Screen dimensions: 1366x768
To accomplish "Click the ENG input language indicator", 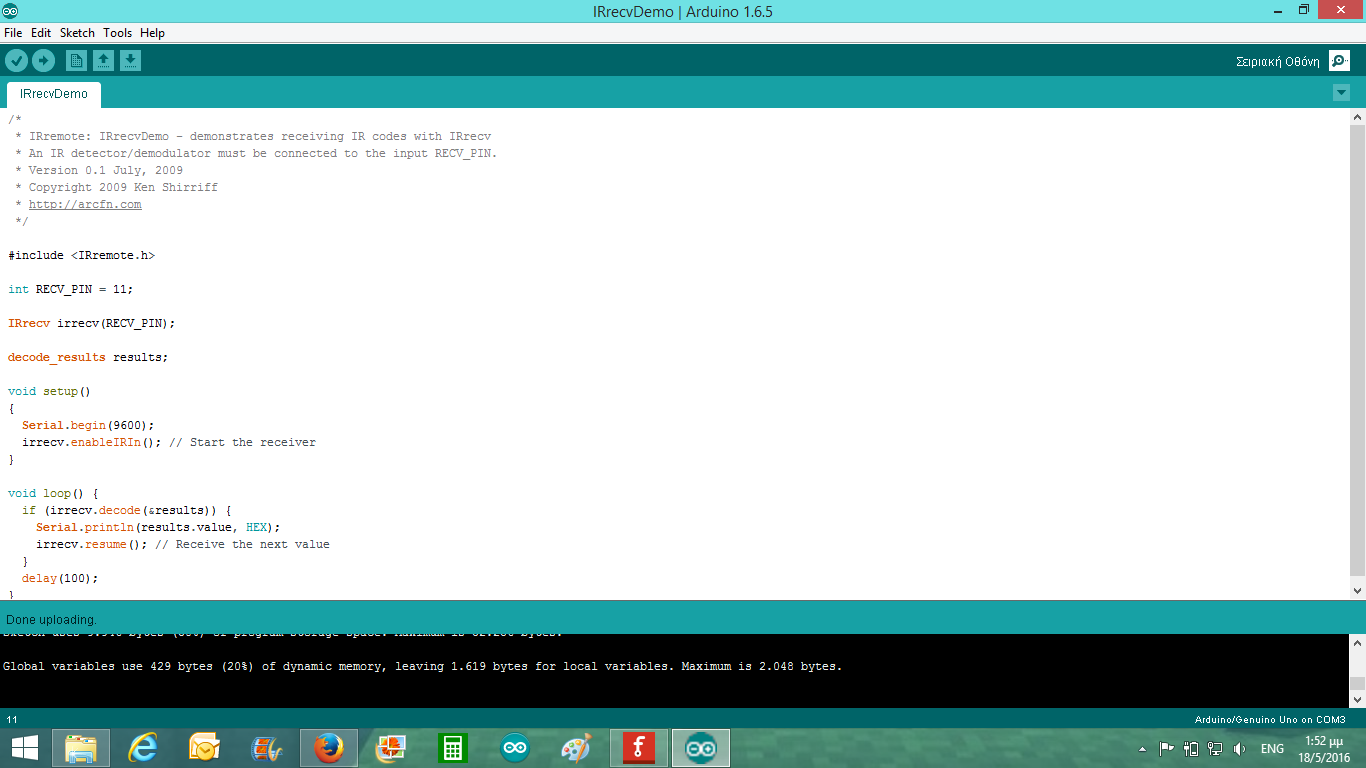I will tap(1272, 749).
